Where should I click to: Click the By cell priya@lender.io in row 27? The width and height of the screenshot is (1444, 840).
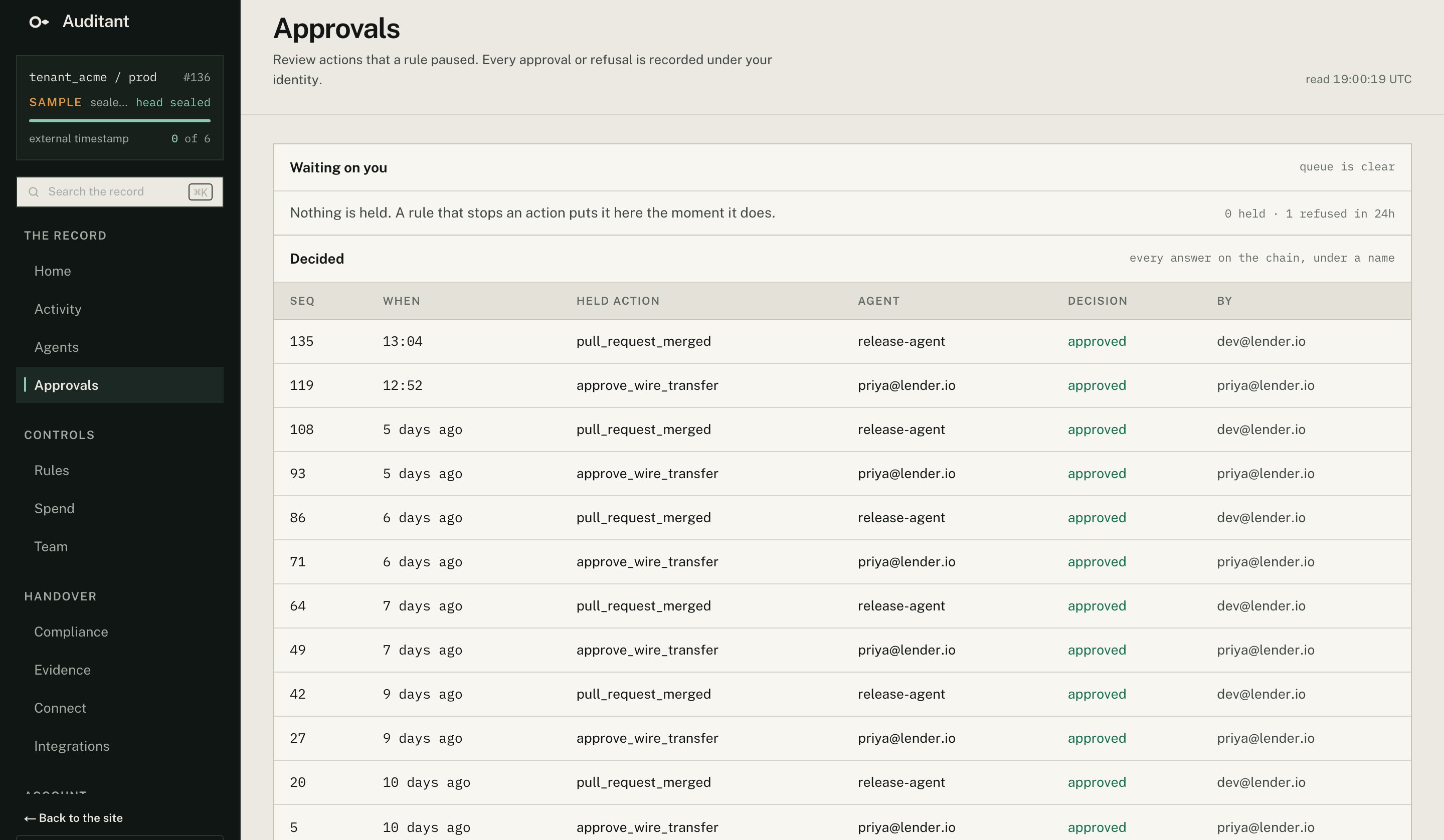point(1265,739)
